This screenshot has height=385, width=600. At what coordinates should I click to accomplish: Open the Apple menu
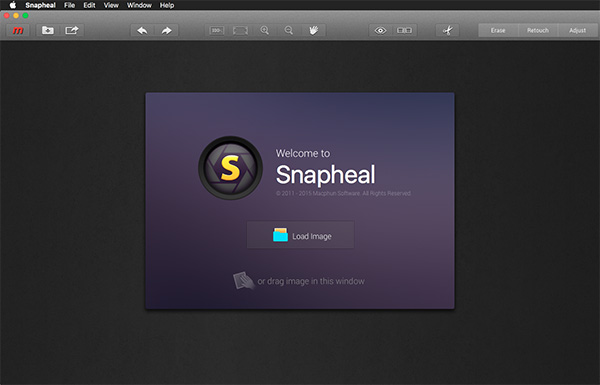(x=13, y=5)
